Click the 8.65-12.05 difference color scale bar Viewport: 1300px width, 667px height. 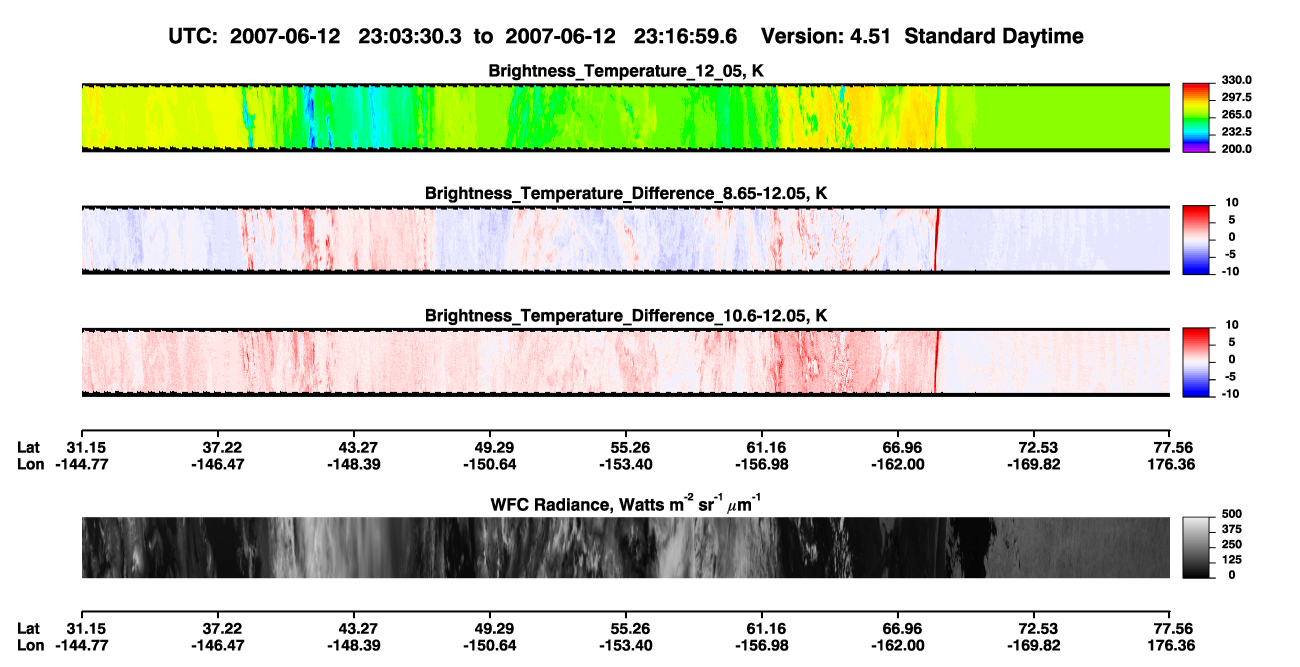pos(1197,239)
